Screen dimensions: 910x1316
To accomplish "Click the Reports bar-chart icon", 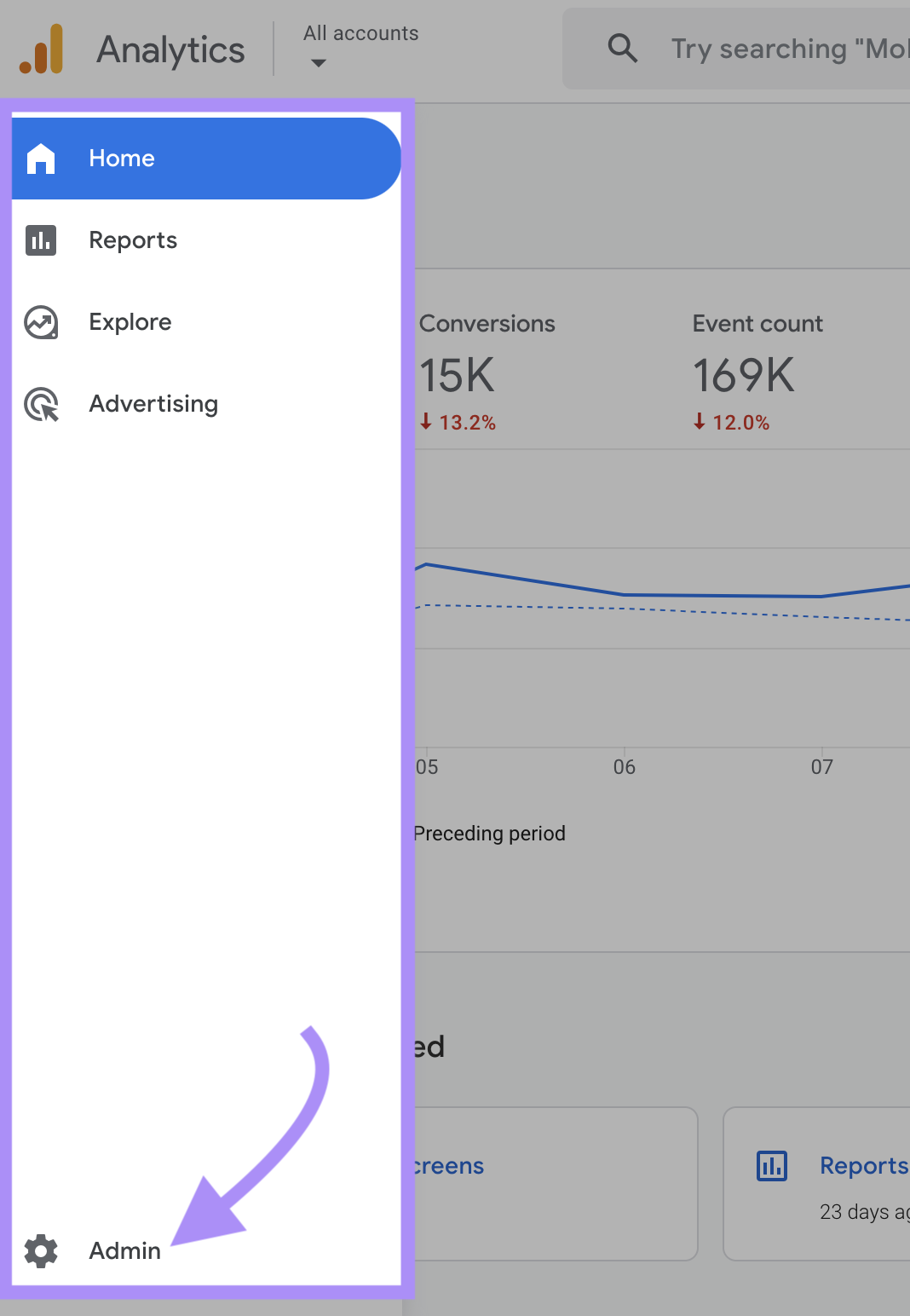I will point(41,240).
